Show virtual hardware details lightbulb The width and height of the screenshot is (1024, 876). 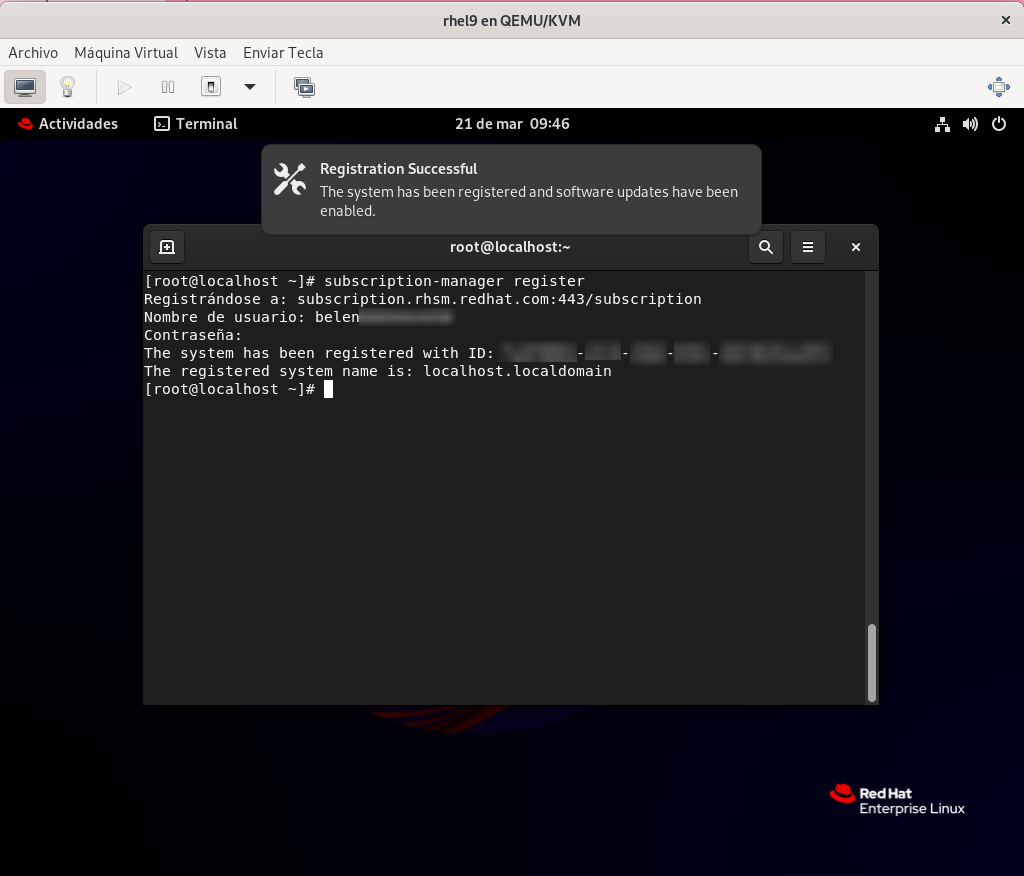point(67,87)
